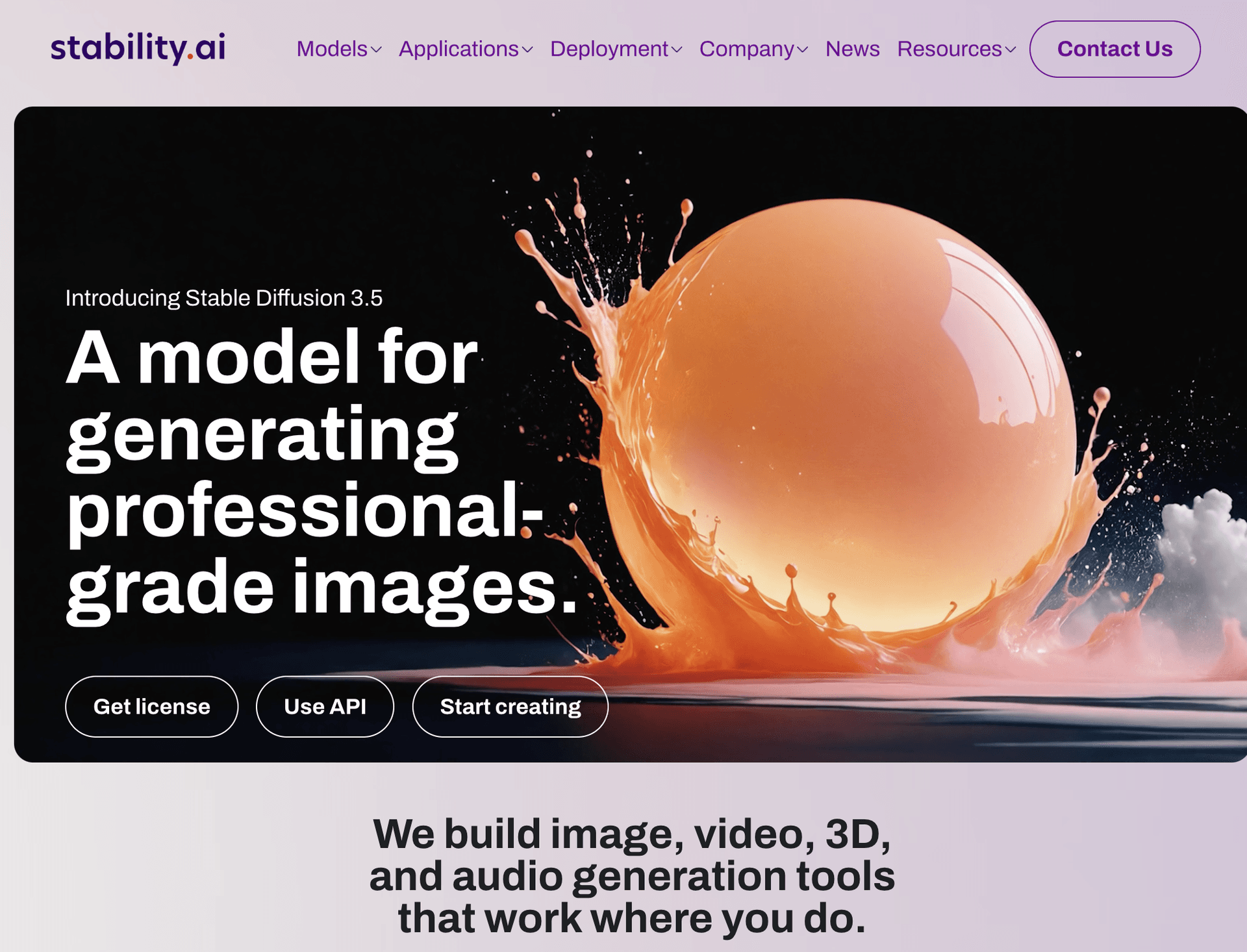Click the Contact Us button
Viewport: 1247px width, 952px height.
[1115, 49]
